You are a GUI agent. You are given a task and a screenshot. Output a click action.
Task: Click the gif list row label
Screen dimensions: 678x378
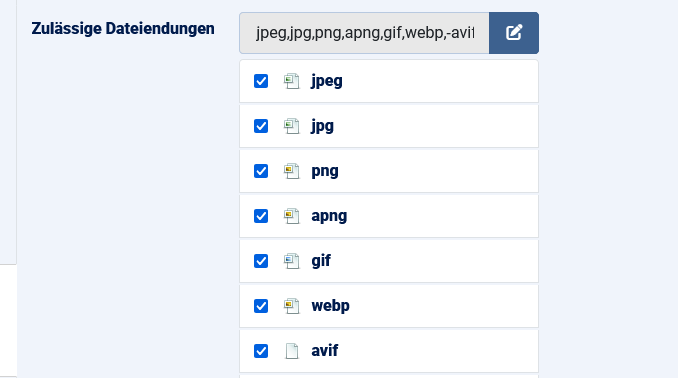tap(321, 261)
